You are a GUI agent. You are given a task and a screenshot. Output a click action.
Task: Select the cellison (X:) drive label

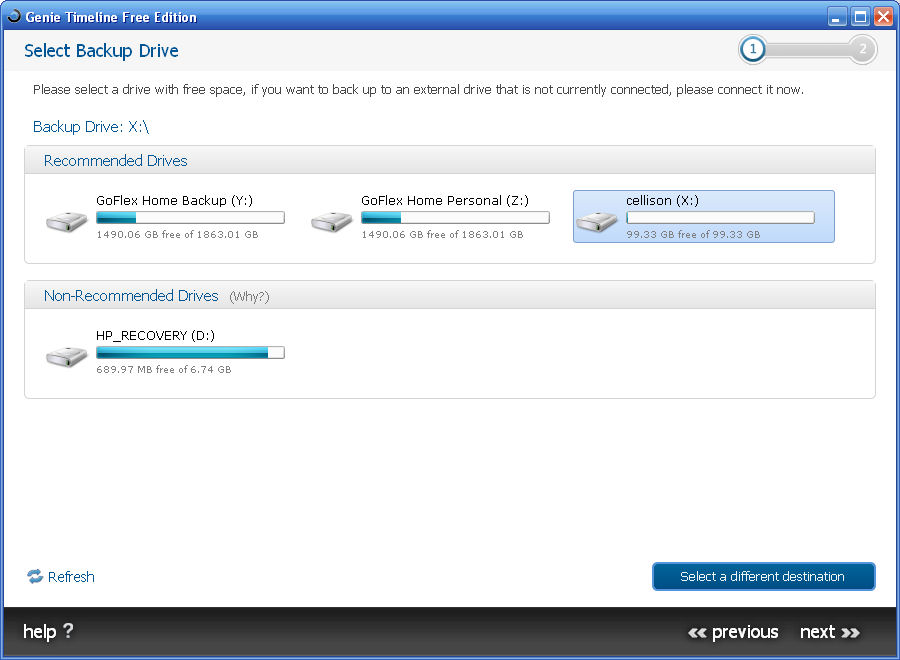[x=662, y=200]
